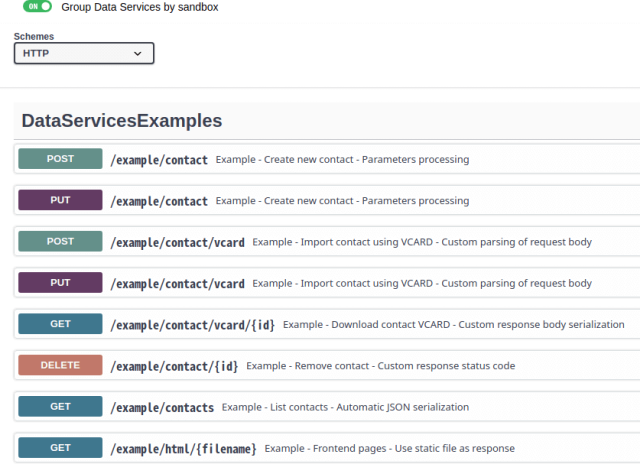Click GET badge for /example/html/{filename}
Image resolution: width=640 pixels, height=464 pixels.
click(x=60, y=448)
